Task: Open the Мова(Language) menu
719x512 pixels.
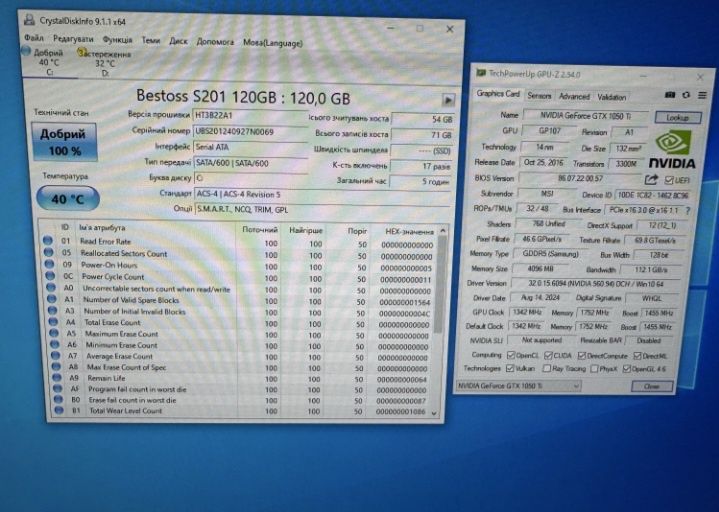Action: point(273,43)
